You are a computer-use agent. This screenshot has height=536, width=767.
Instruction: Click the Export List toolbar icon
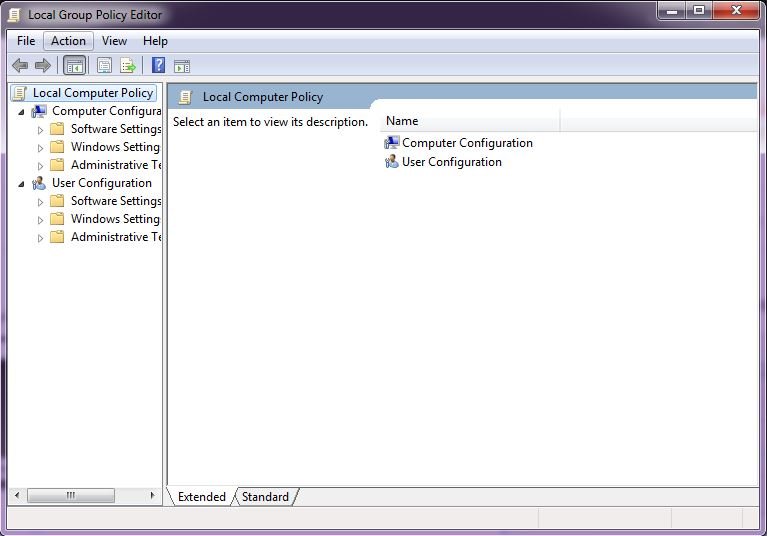128,66
